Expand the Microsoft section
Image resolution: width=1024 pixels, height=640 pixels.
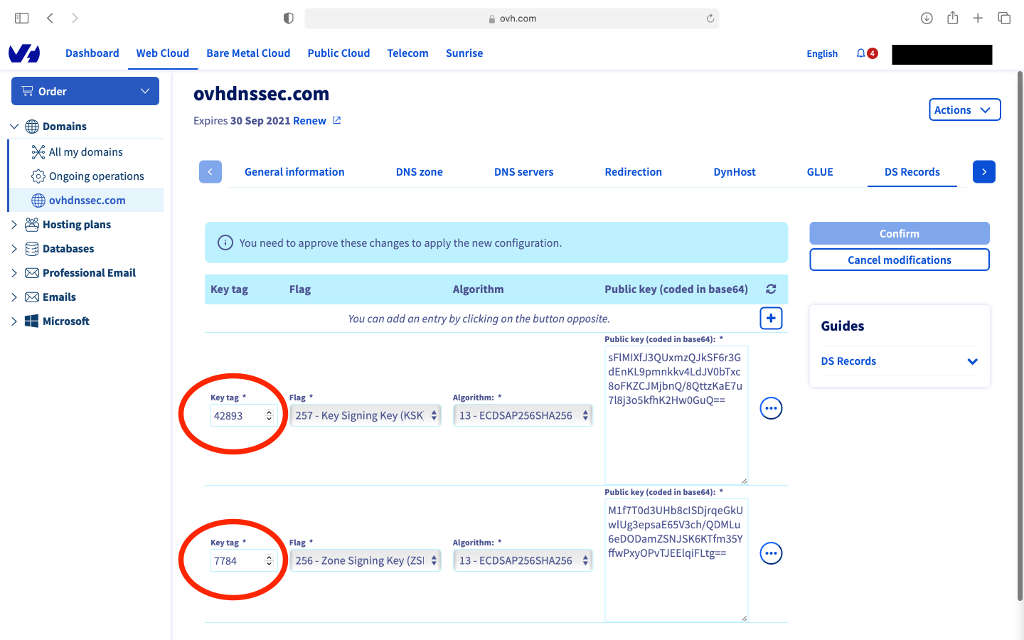pyautogui.click(x=14, y=321)
